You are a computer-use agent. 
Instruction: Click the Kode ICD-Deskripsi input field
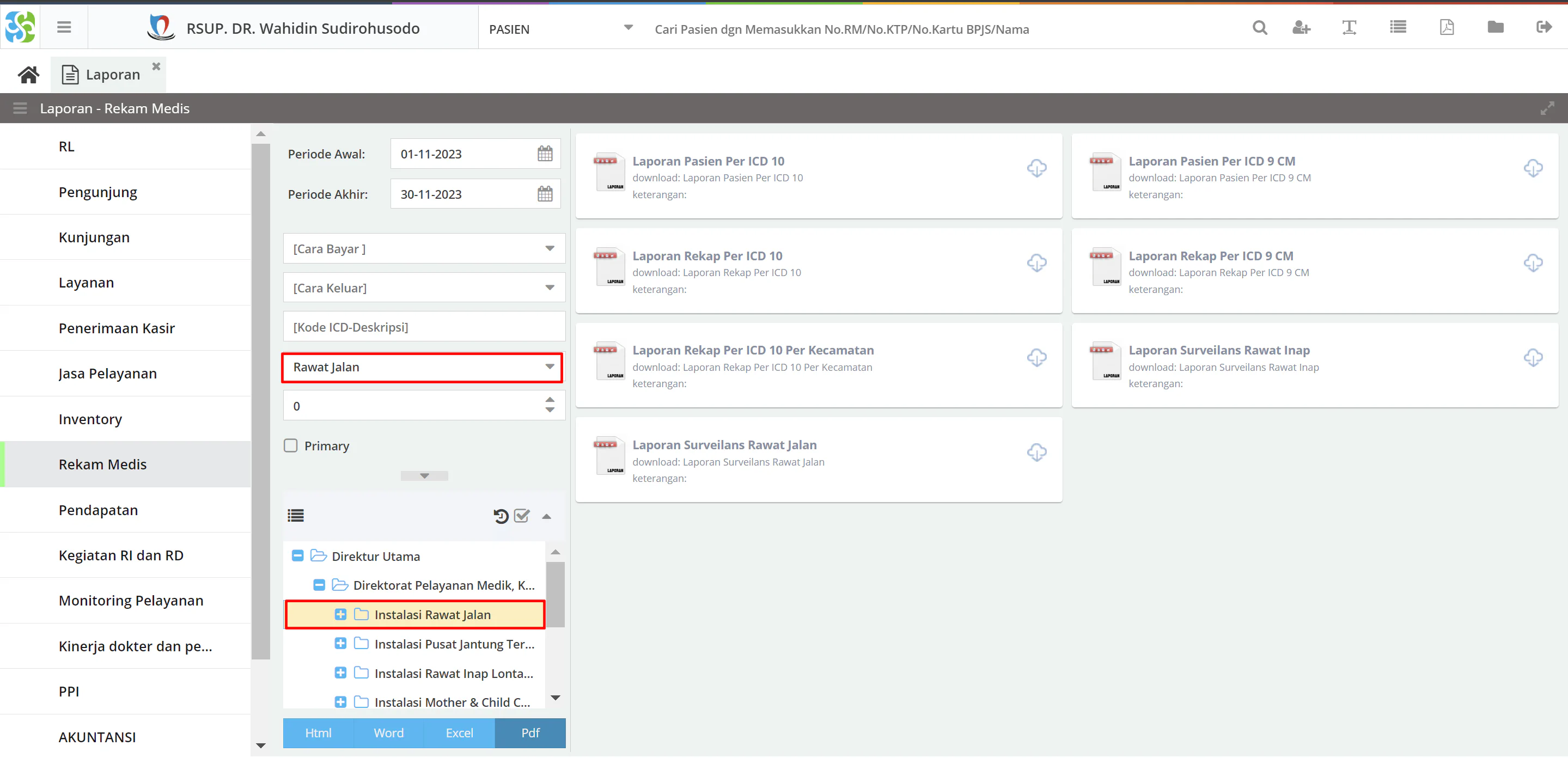pyautogui.click(x=424, y=328)
